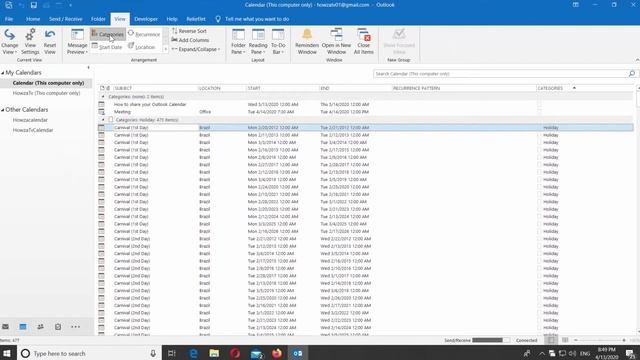Arrange items by Categories

(108, 34)
